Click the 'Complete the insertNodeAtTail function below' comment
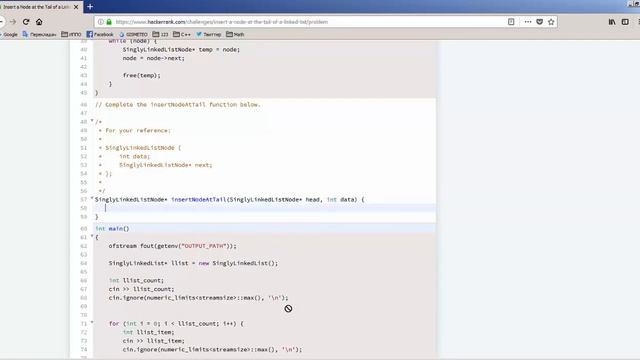Screen dimensions: 640x360 178,105
